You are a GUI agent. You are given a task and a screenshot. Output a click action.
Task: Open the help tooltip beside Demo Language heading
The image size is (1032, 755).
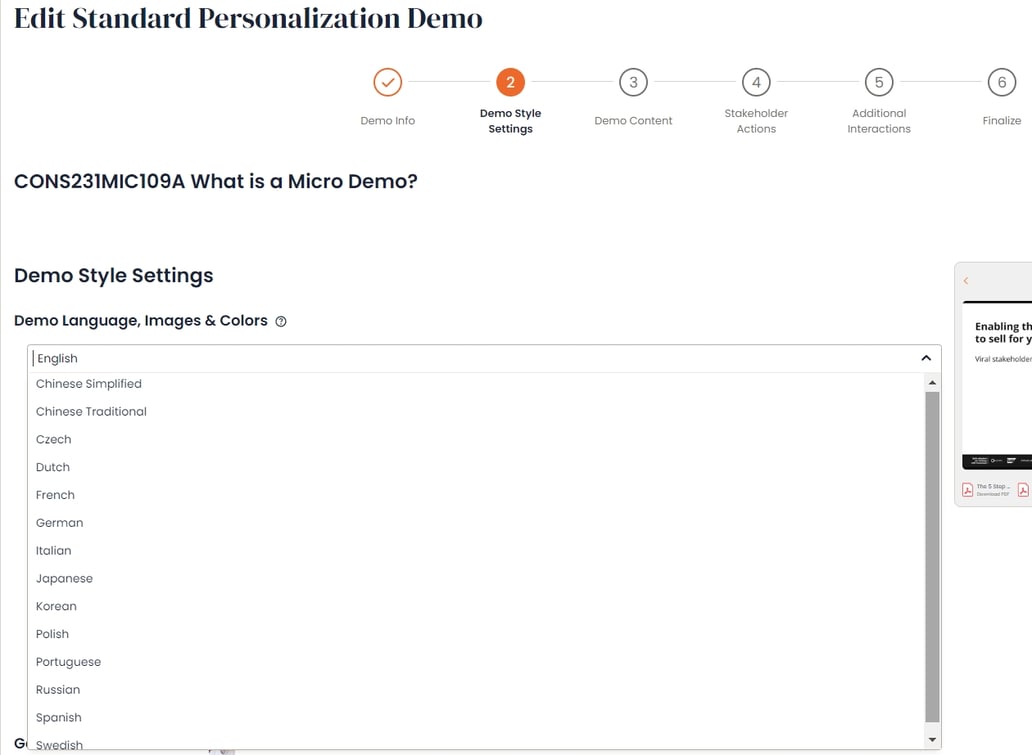(280, 321)
